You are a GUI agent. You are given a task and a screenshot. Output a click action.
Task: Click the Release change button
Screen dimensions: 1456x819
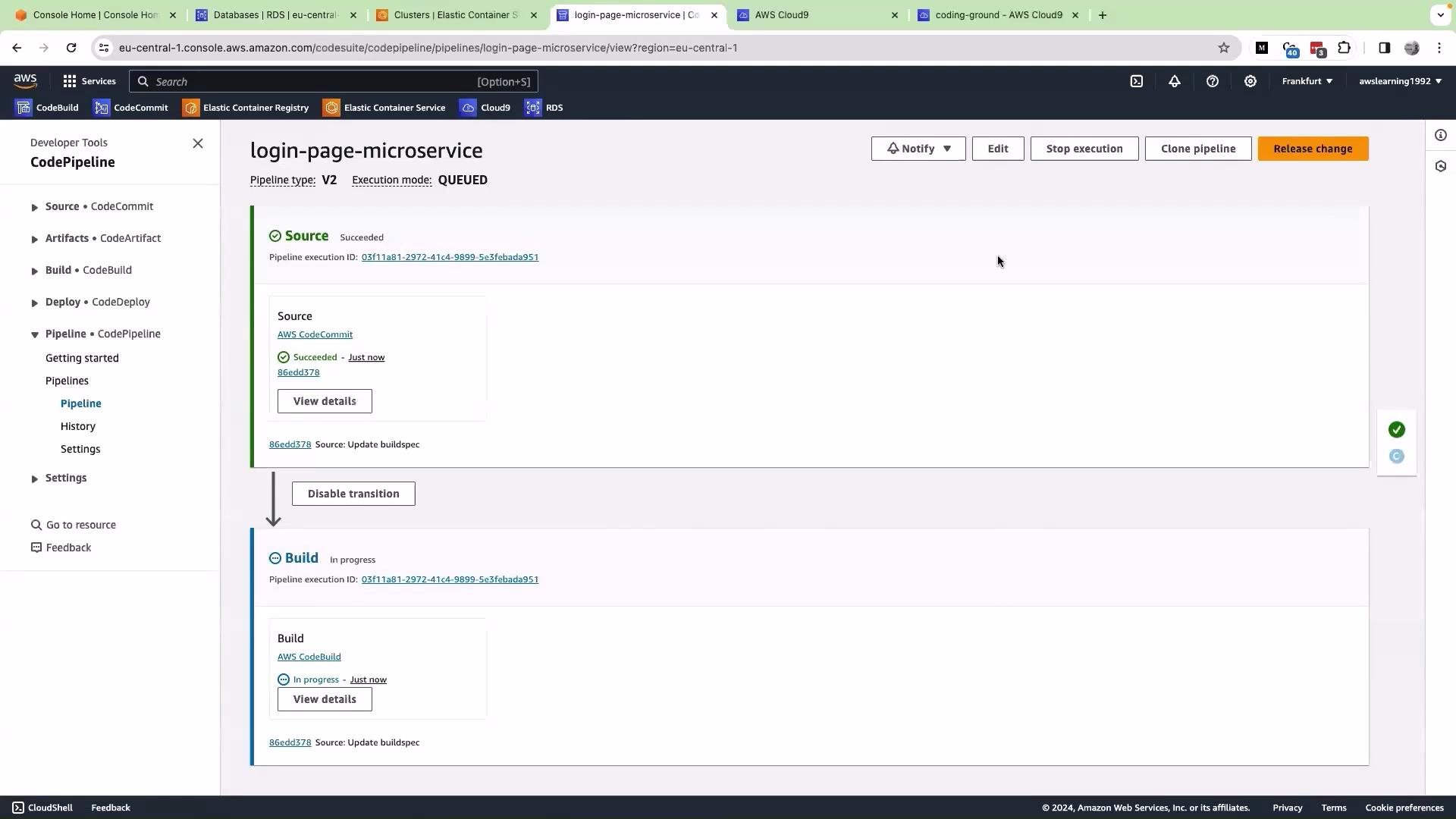(x=1313, y=149)
